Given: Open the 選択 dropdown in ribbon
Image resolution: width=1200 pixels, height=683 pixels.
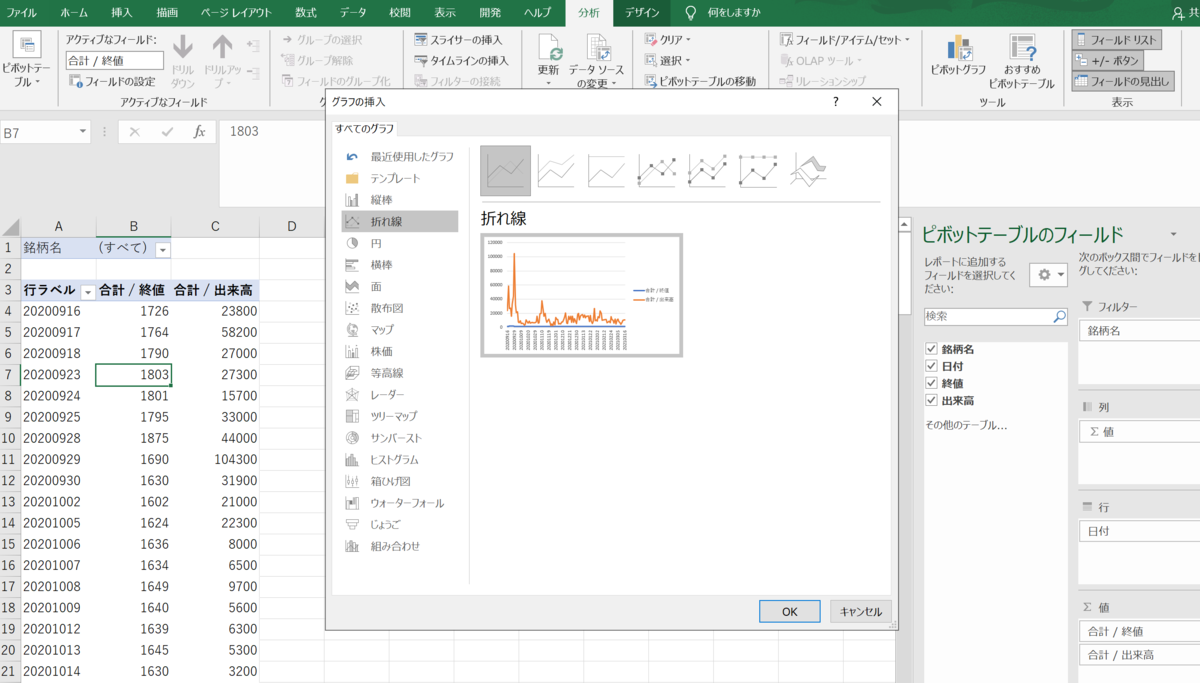Looking at the screenshot, I should pos(668,61).
